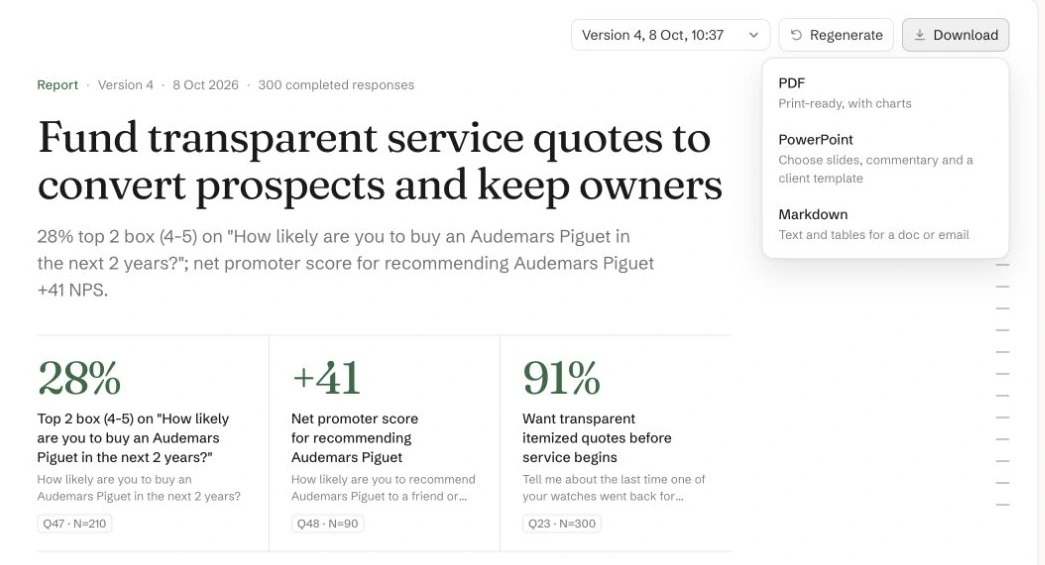Click the Download button
The height and width of the screenshot is (565, 1045).
pos(955,35)
